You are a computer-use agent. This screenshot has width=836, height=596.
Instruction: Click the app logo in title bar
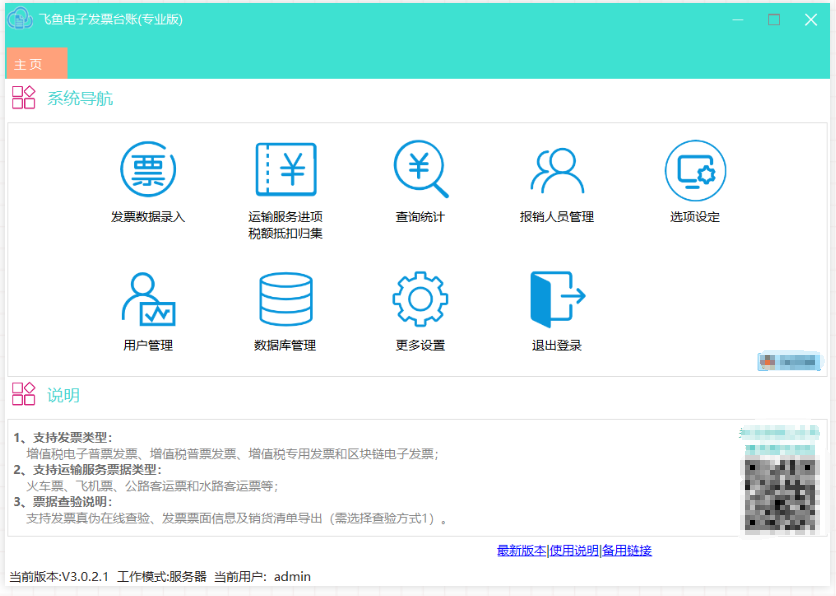tap(20, 19)
